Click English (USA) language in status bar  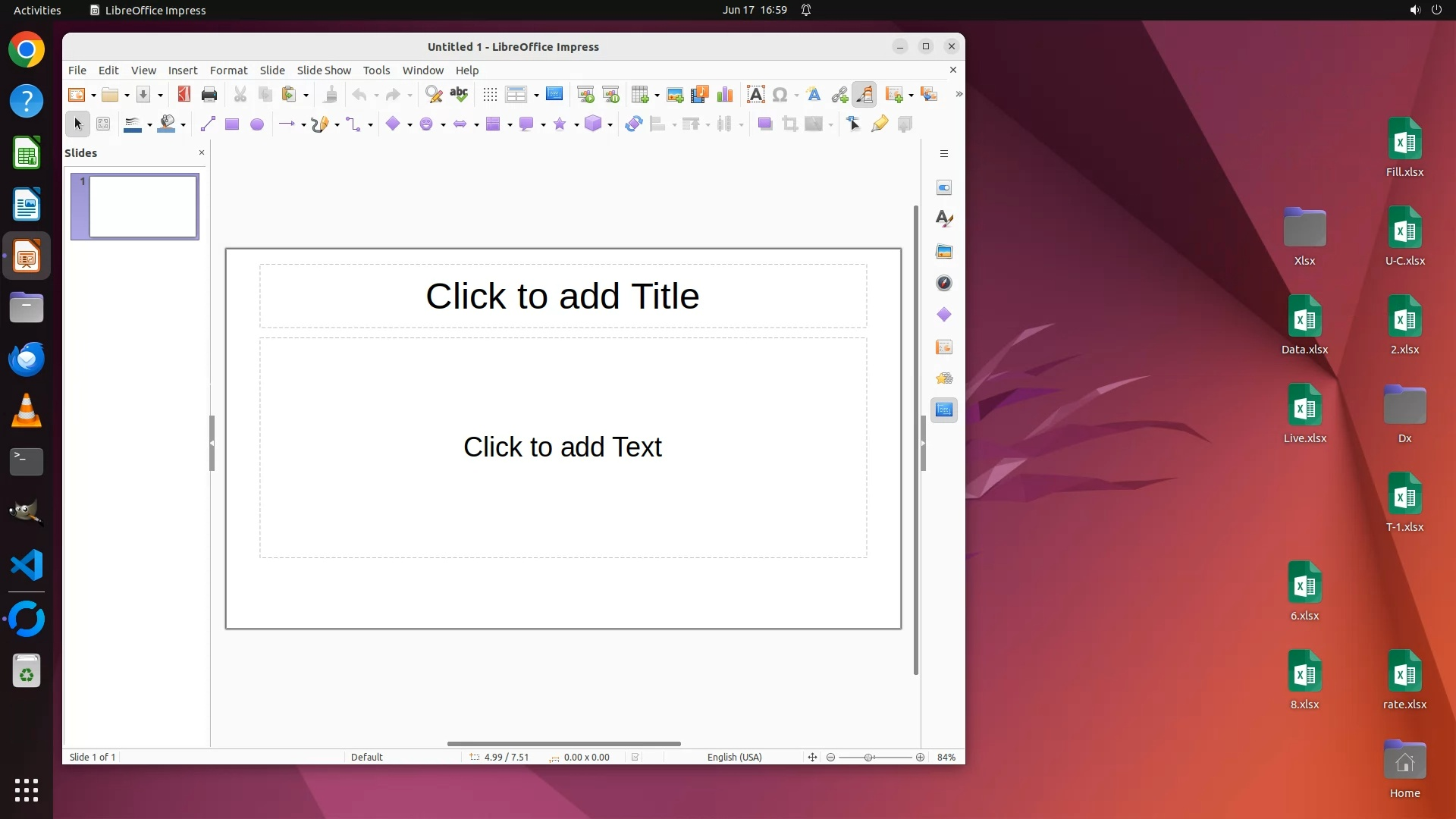click(734, 757)
